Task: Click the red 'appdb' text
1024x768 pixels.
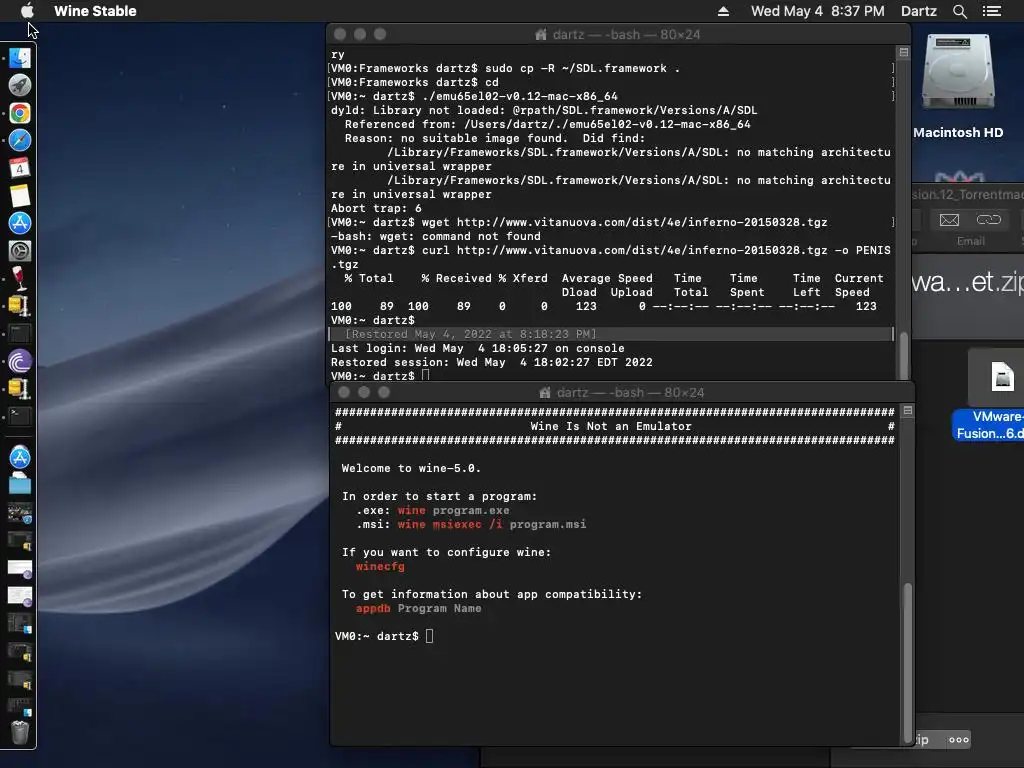Action: click(373, 608)
